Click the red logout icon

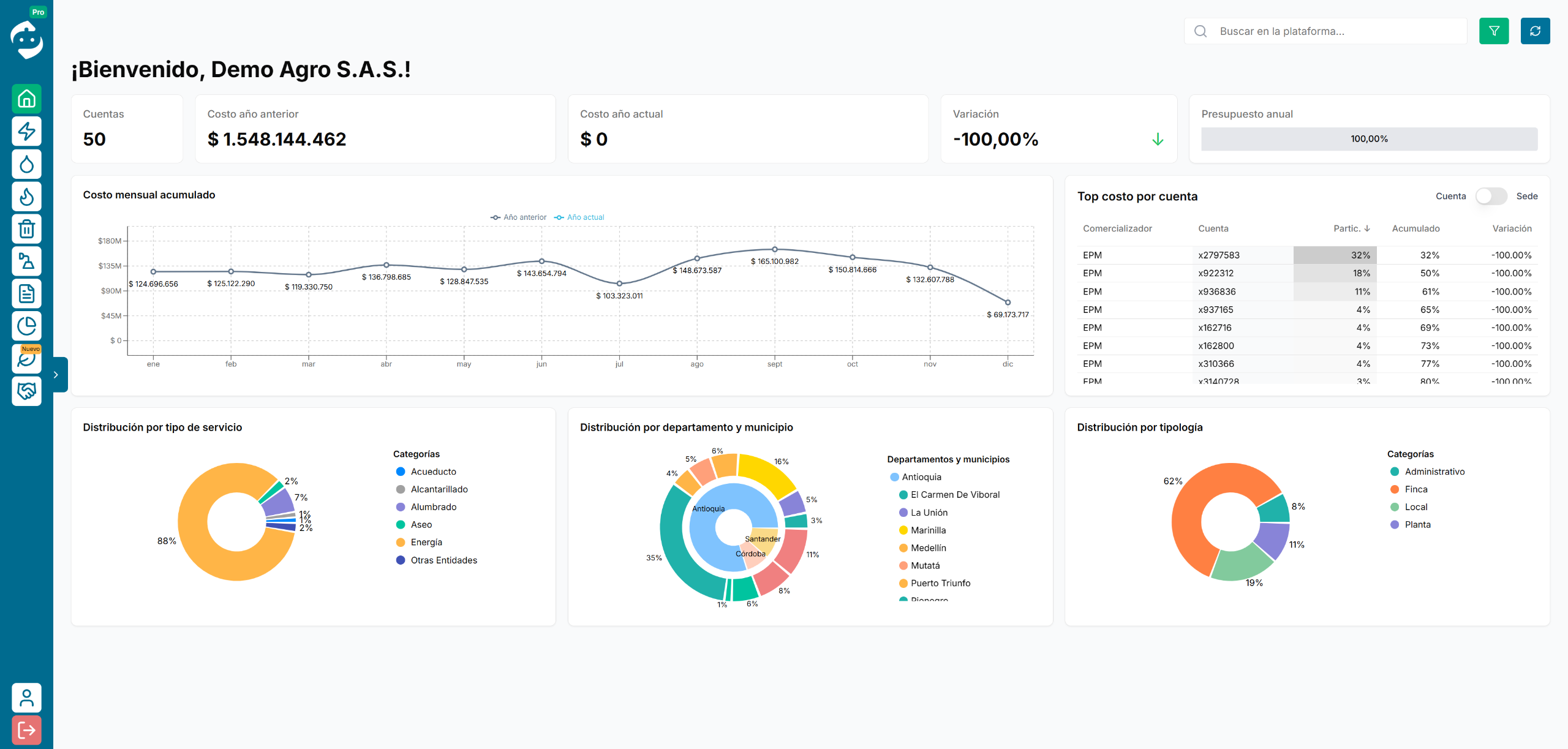point(26,730)
